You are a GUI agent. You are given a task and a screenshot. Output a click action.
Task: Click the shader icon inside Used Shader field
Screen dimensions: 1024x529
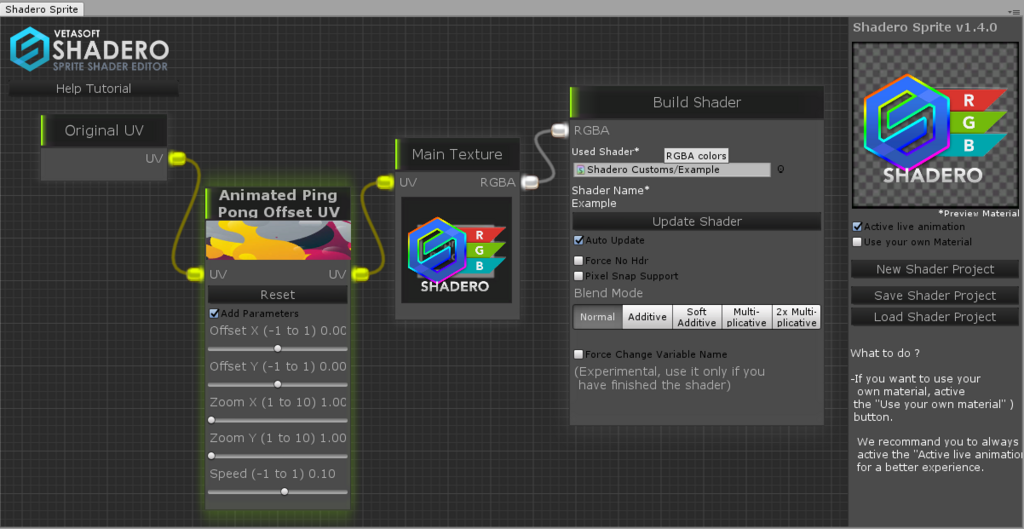click(x=580, y=170)
